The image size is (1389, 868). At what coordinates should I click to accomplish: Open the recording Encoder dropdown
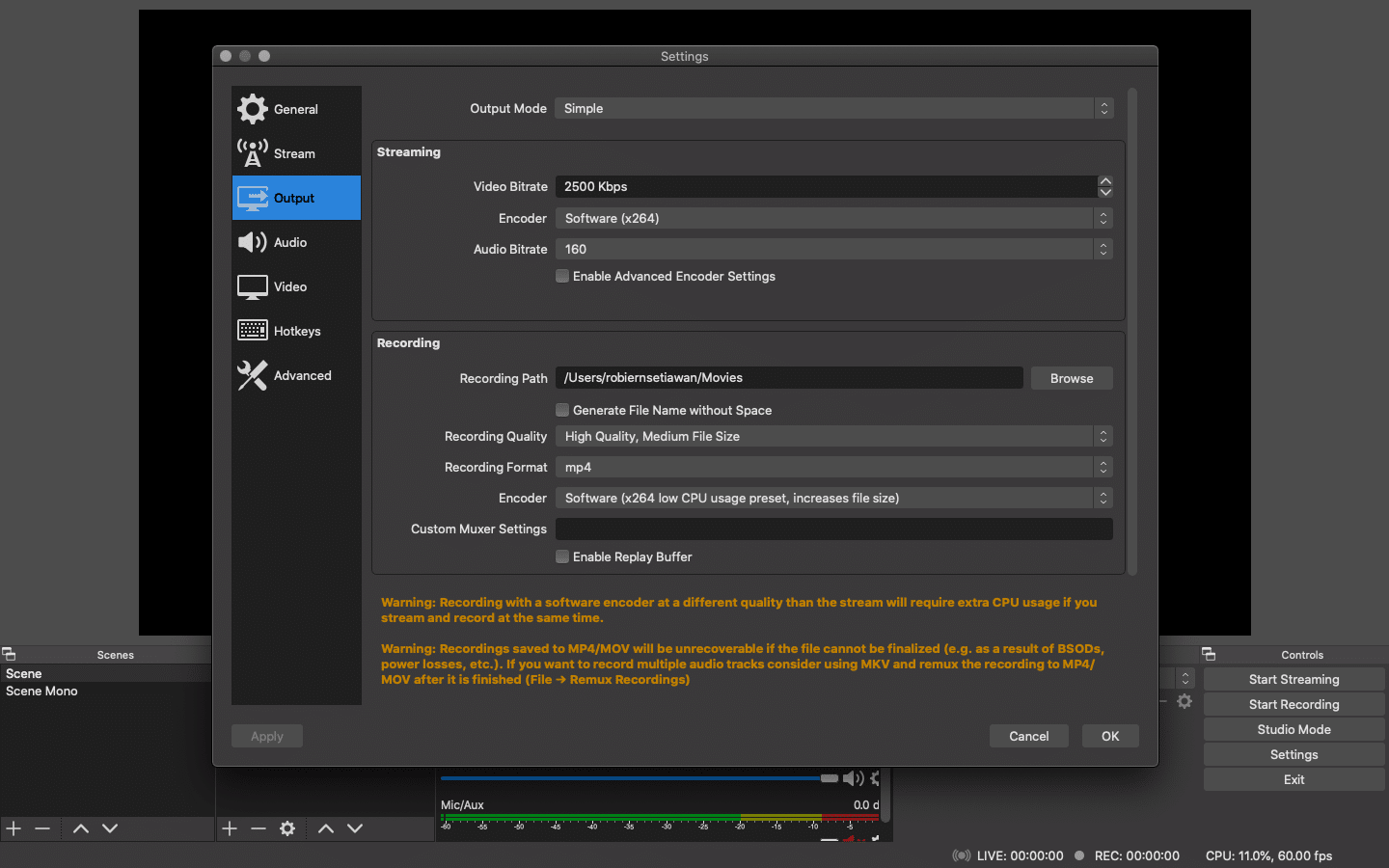point(833,498)
